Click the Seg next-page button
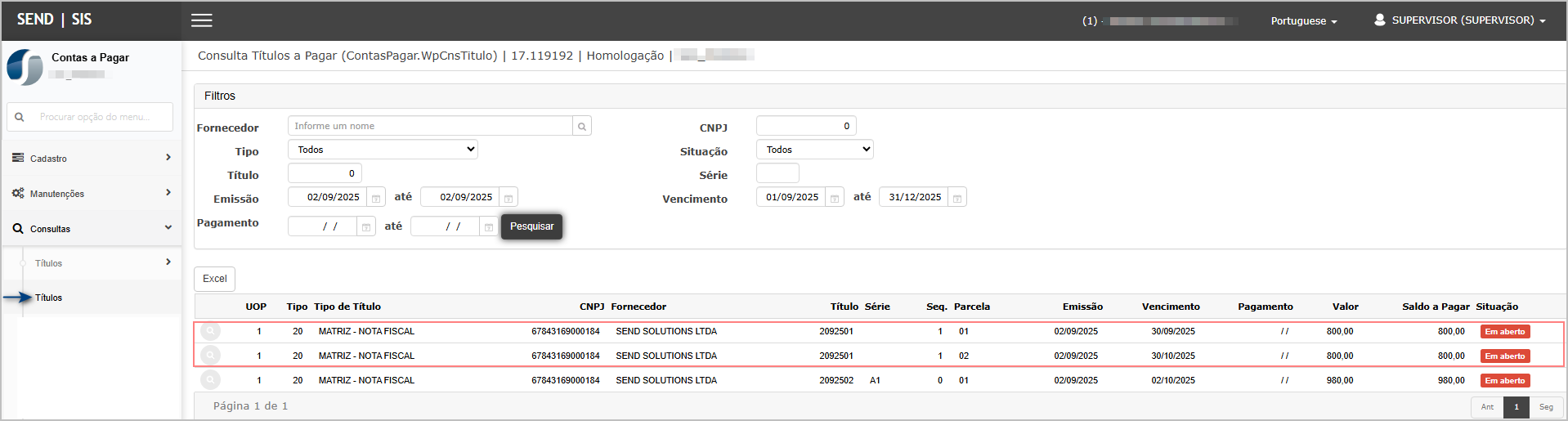 (x=1546, y=407)
